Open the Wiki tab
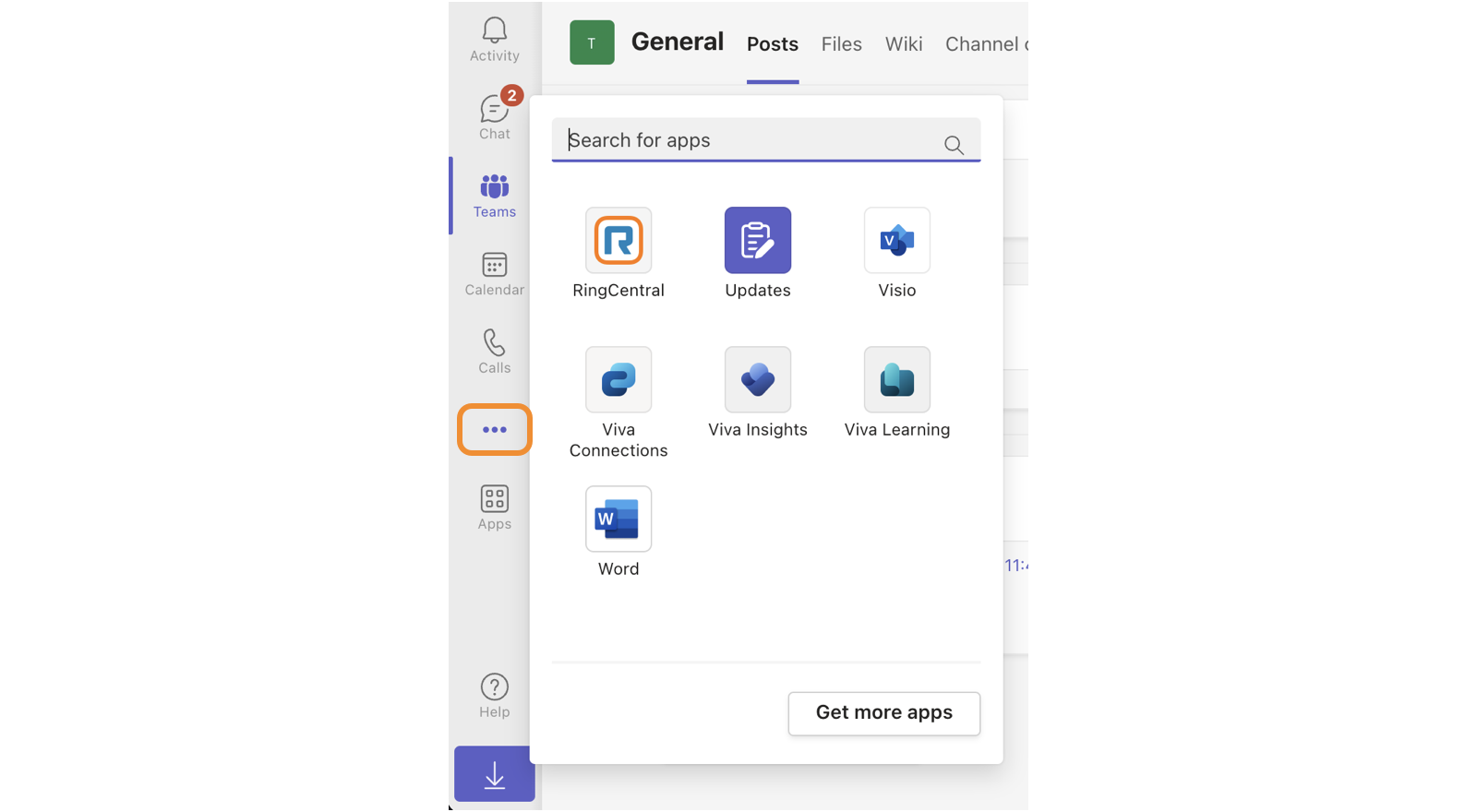 click(904, 44)
